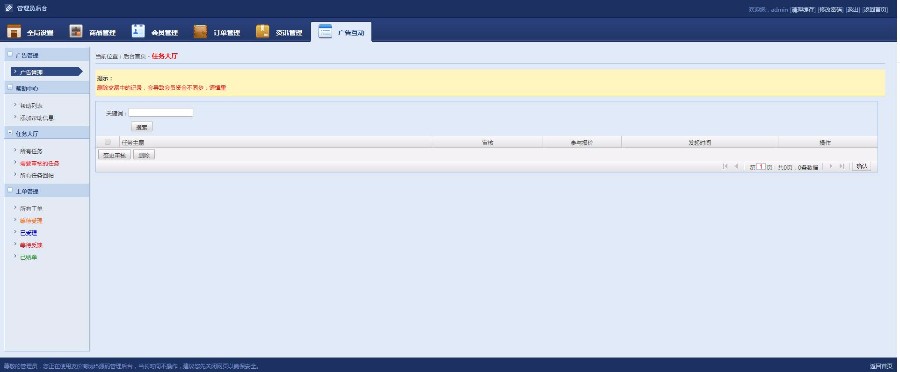Click the last bracketed link in header
900x372 pixels.
tap(875, 9)
